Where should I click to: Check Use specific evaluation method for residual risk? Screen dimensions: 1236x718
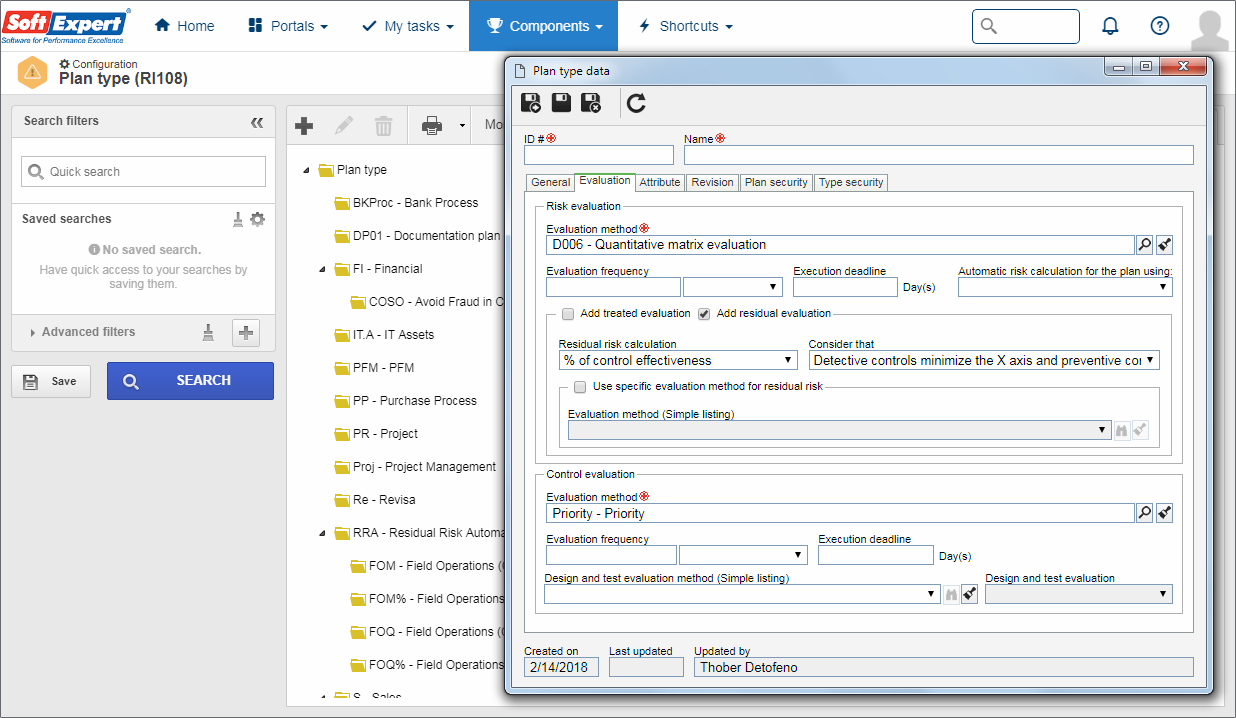[580, 386]
